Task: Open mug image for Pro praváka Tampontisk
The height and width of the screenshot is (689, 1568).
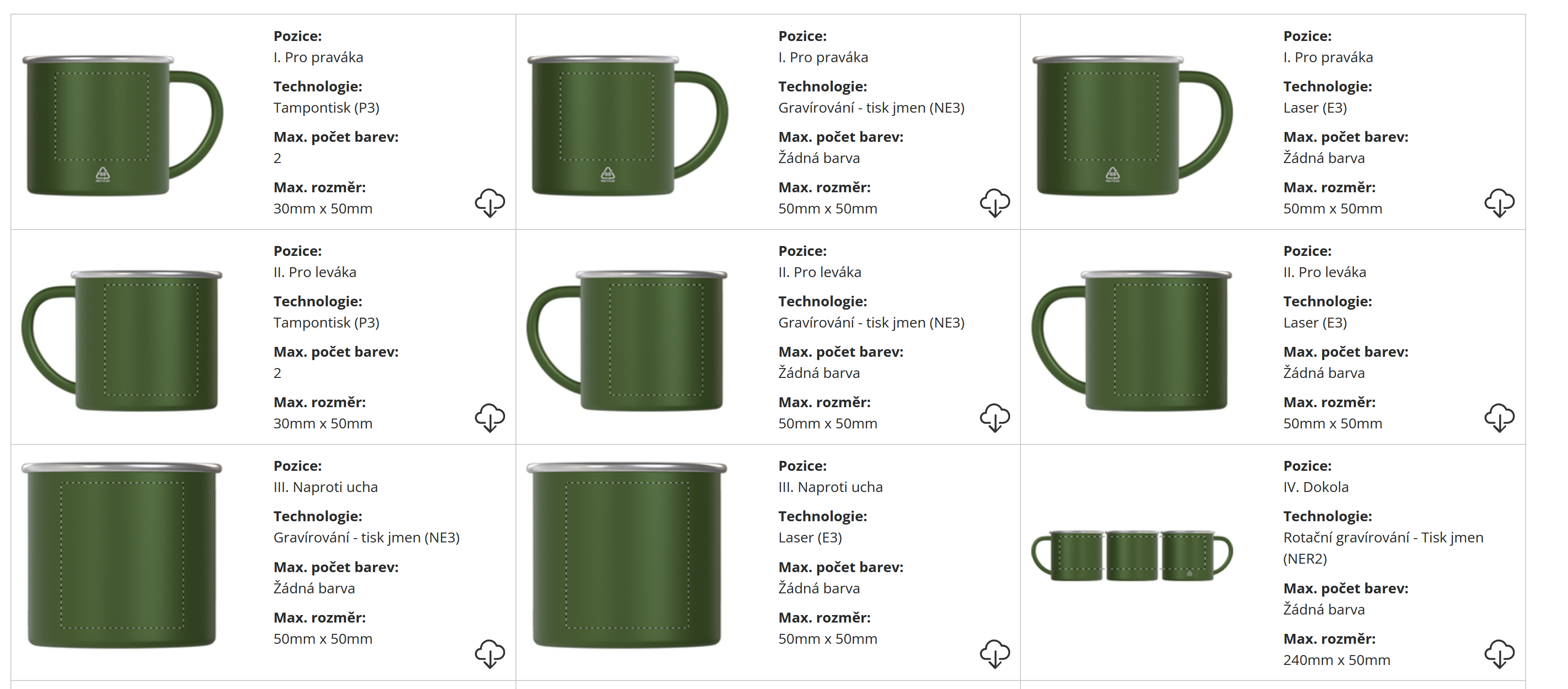Action: point(122,126)
